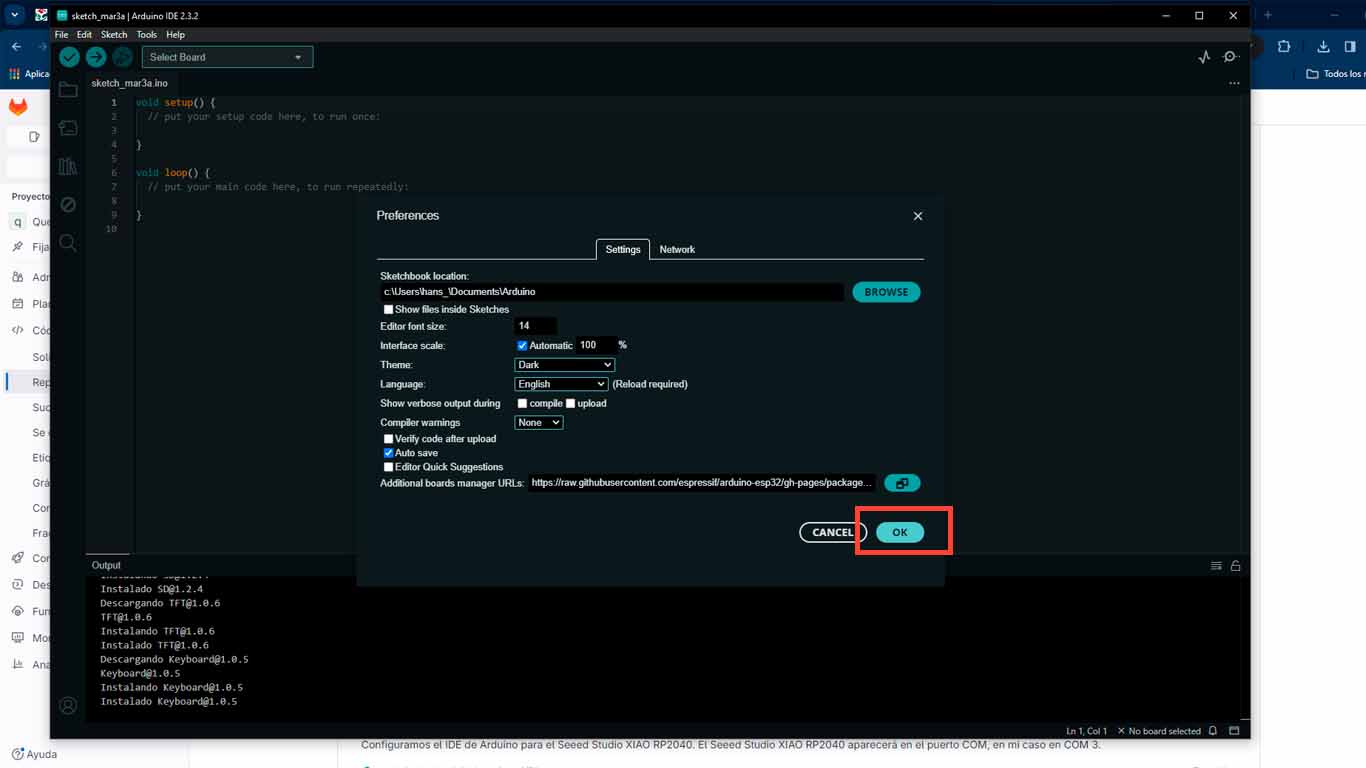Click the CANCEL button
The width and height of the screenshot is (1366, 768).
[833, 533]
